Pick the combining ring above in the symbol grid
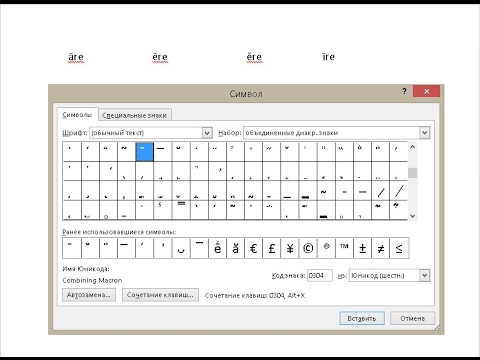480x360 pixels. pyautogui.click(x=253, y=152)
